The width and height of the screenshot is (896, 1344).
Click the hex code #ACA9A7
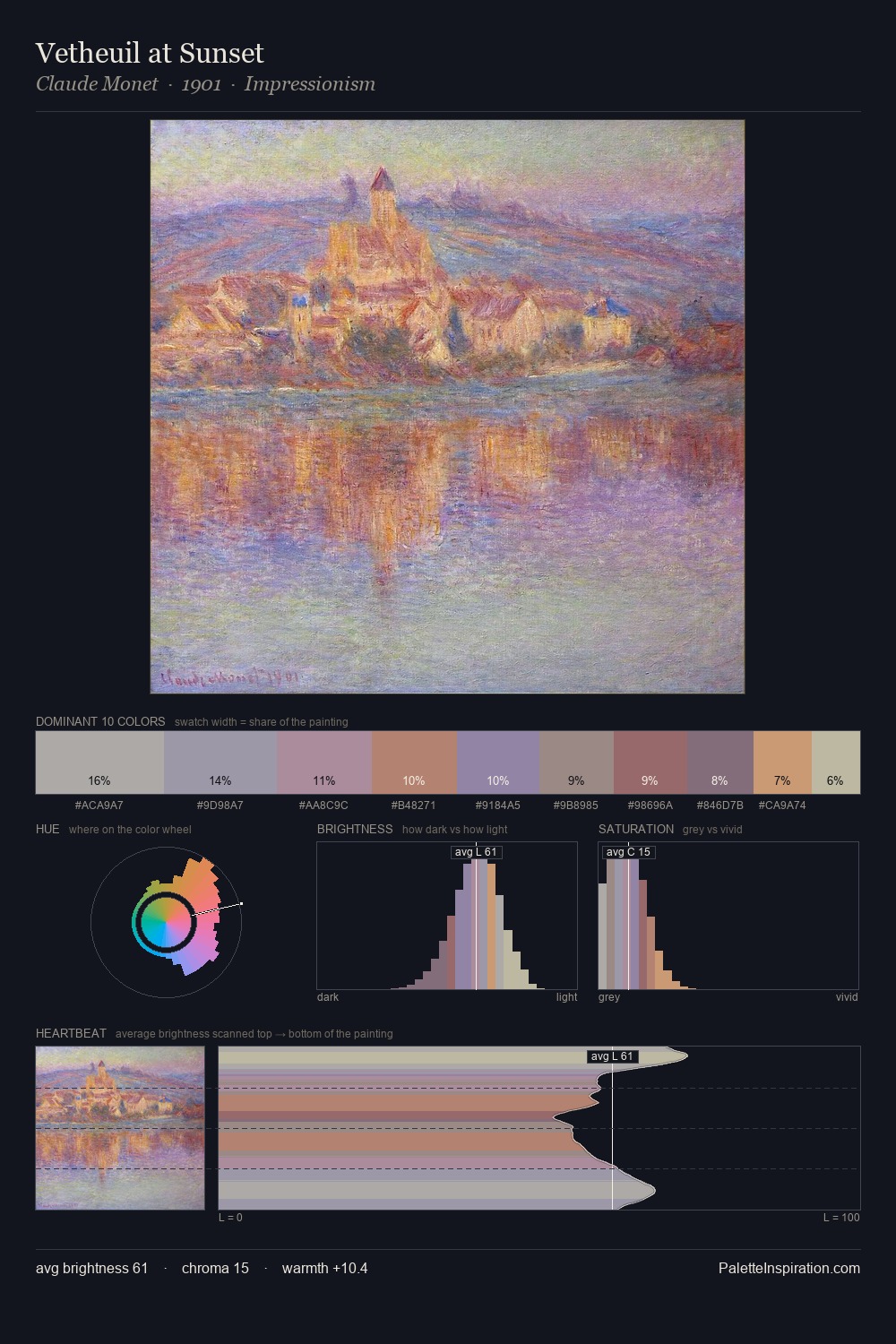pos(99,806)
